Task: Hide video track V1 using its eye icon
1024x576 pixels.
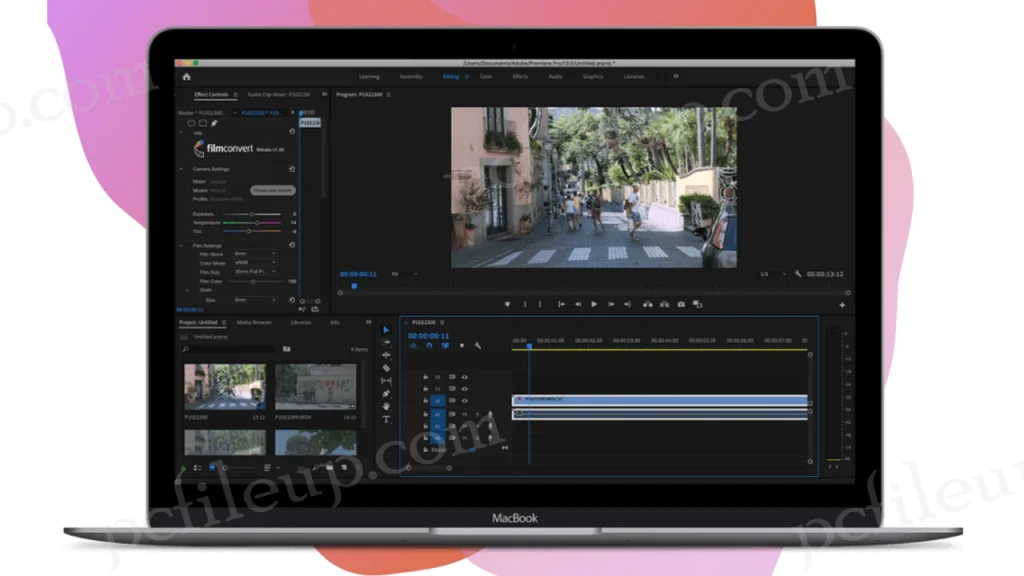Action: point(465,401)
